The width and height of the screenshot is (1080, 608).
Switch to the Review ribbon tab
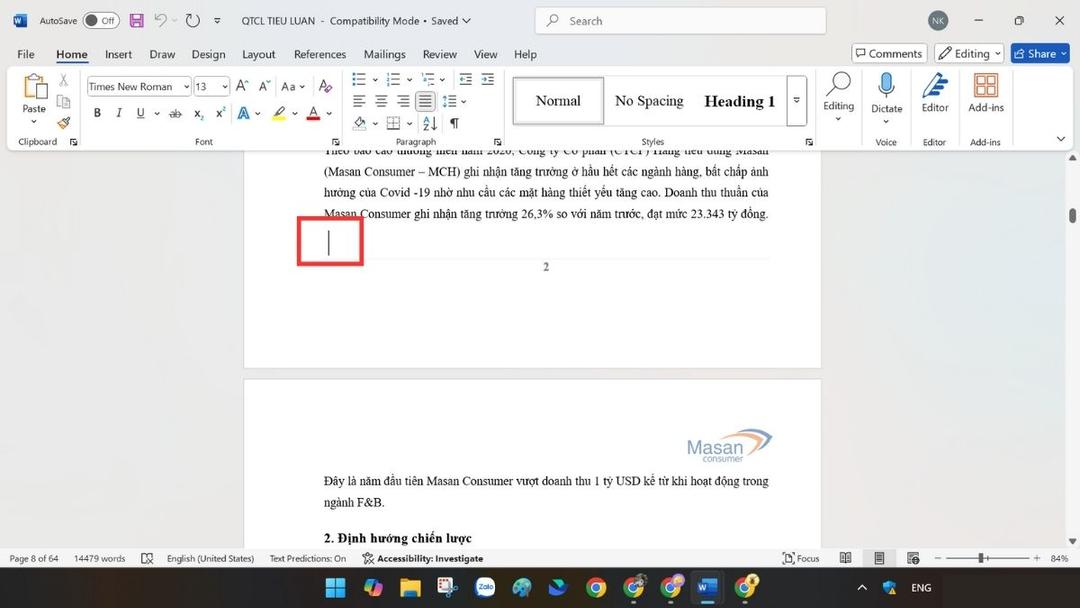click(x=438, y=54)
